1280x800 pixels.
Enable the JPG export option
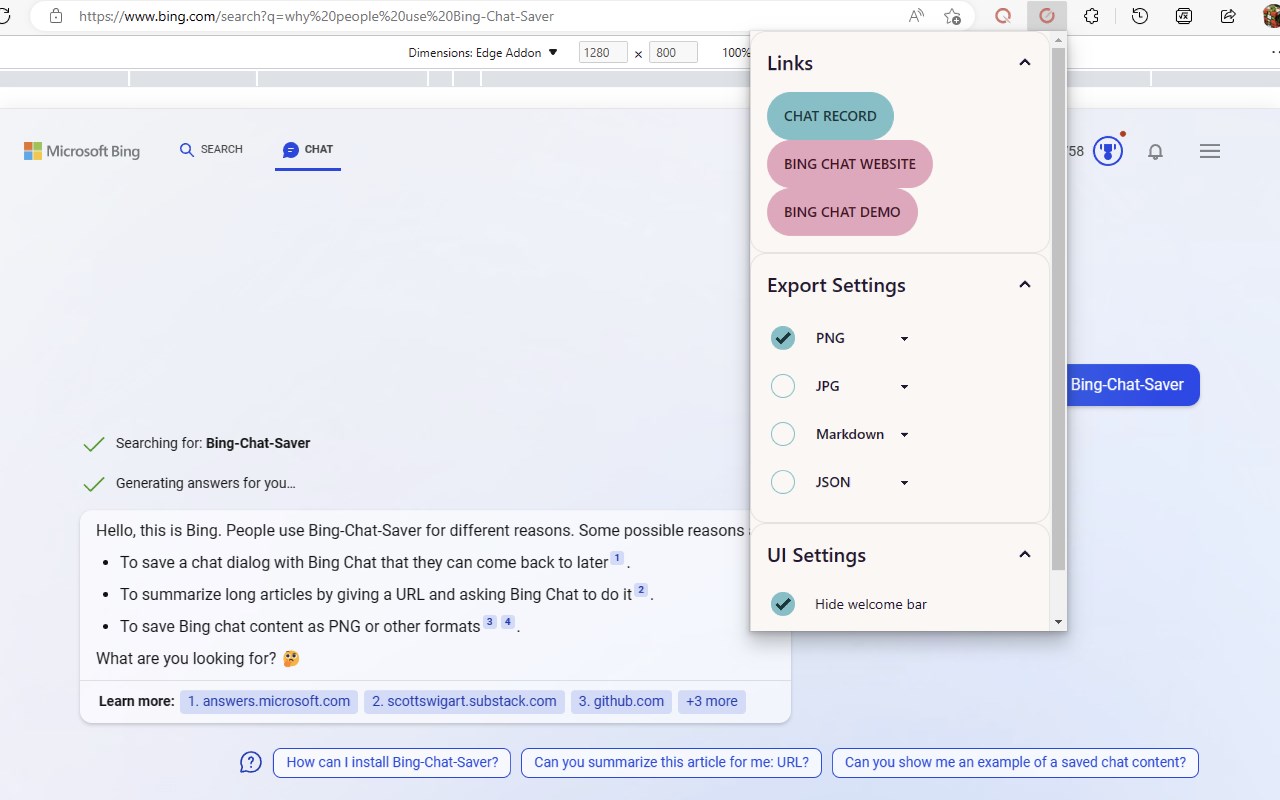[783, 386]
